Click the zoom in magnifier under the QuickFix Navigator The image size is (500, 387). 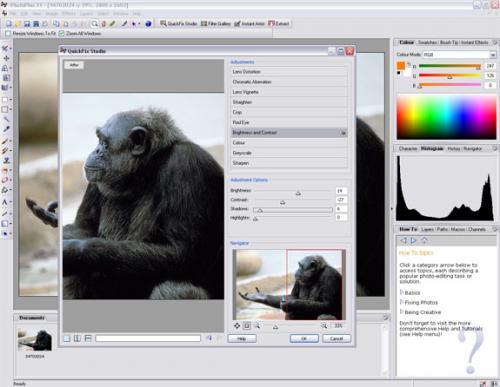click(x=324, y=326)
